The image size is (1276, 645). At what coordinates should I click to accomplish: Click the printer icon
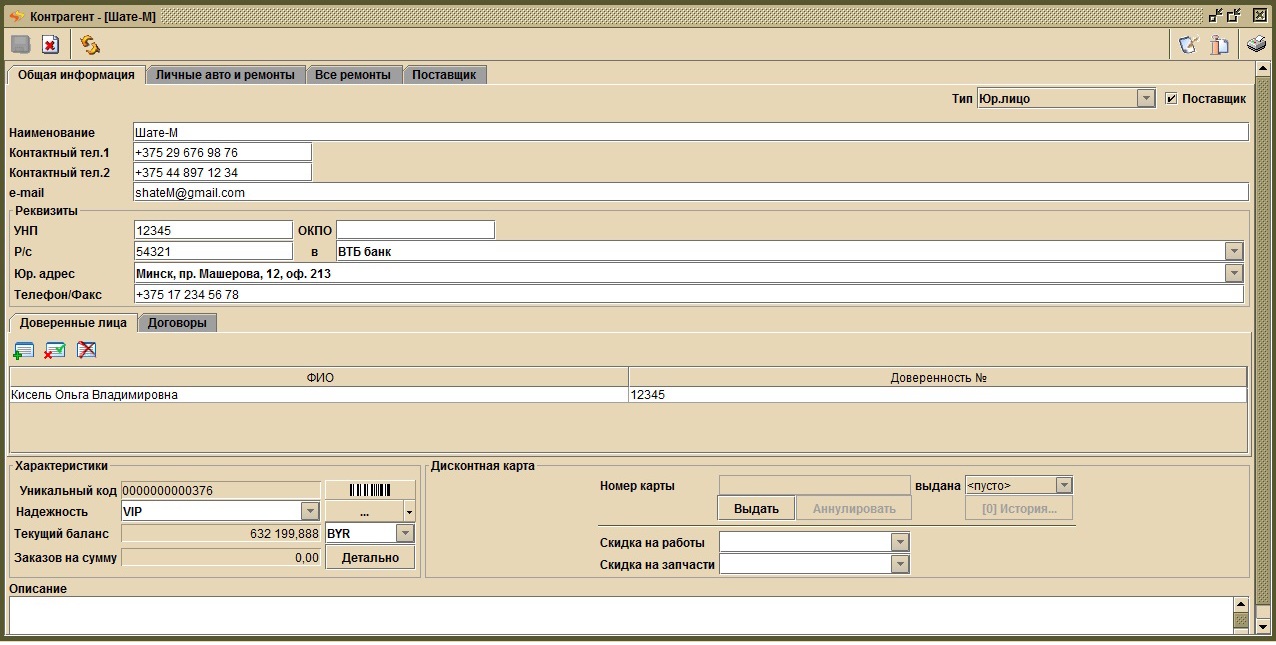(1256, 44)
